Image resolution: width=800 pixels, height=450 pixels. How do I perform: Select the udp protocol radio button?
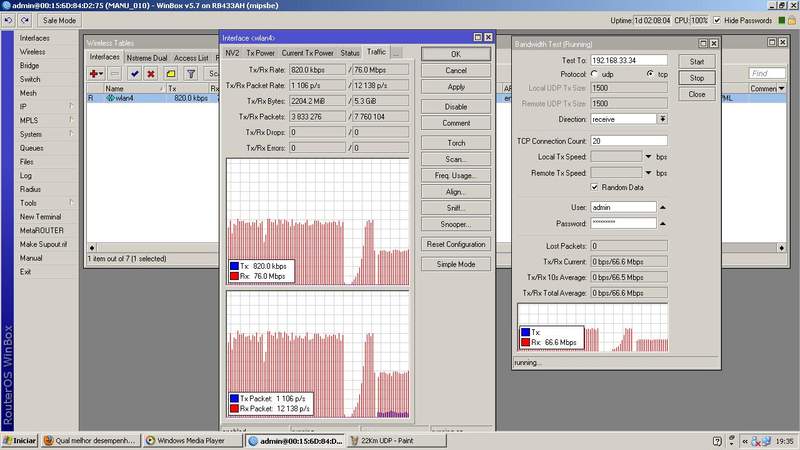coord(596,74)
